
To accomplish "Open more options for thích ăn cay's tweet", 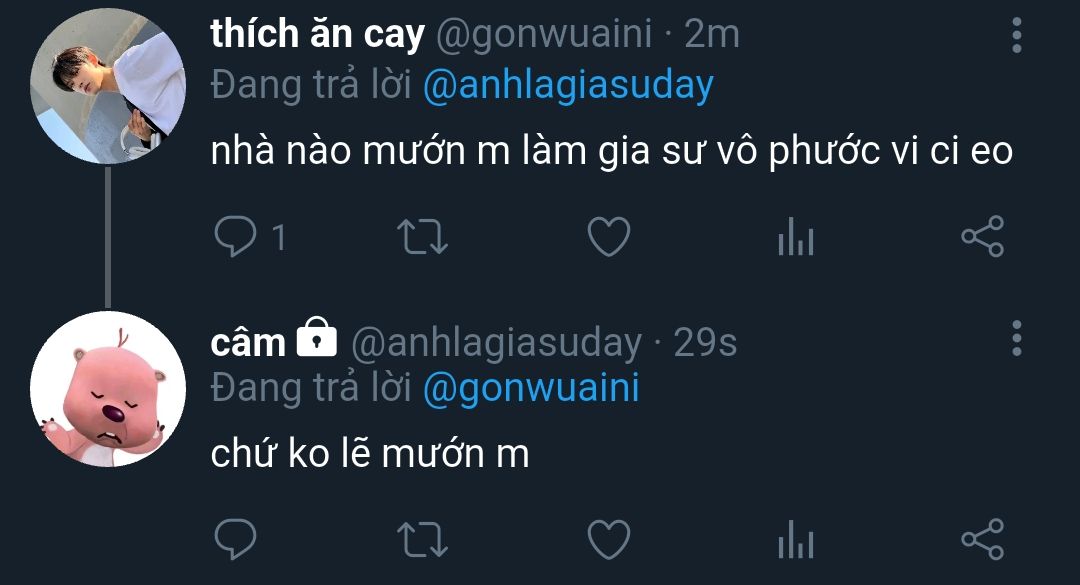I will point(1017,35).
